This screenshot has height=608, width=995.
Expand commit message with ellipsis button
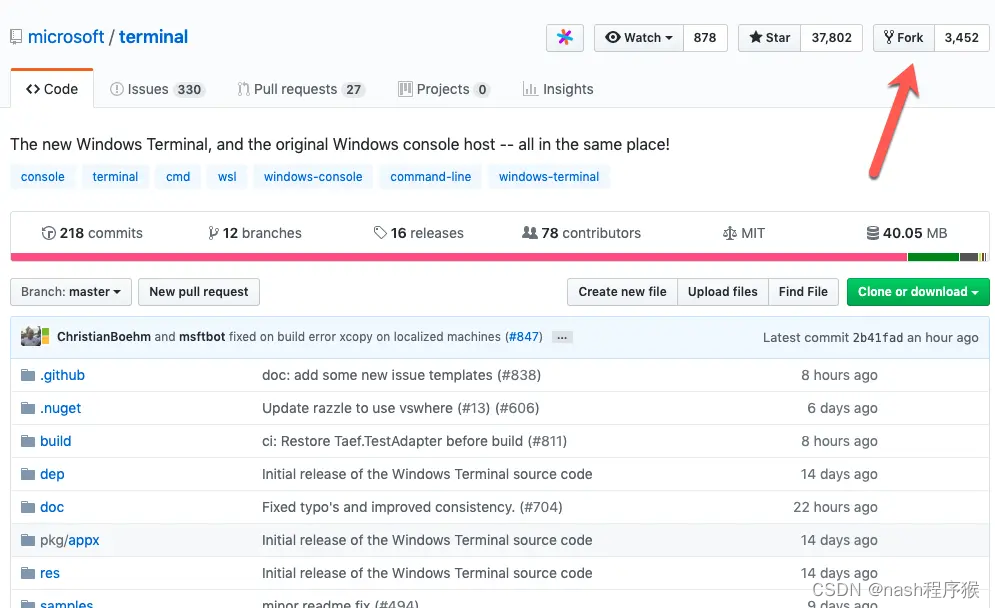[562, 337]
